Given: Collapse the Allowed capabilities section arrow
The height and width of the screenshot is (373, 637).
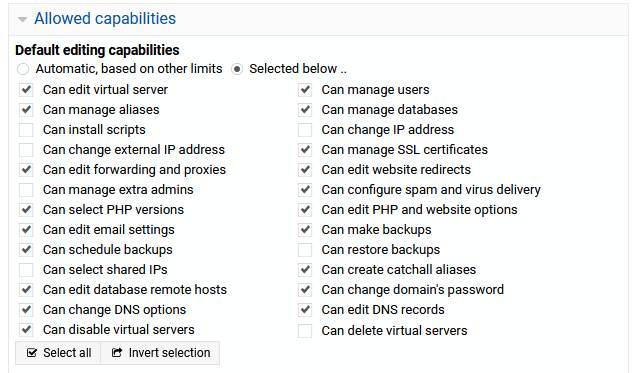Looking at the screenshot, I should (23, 19).
